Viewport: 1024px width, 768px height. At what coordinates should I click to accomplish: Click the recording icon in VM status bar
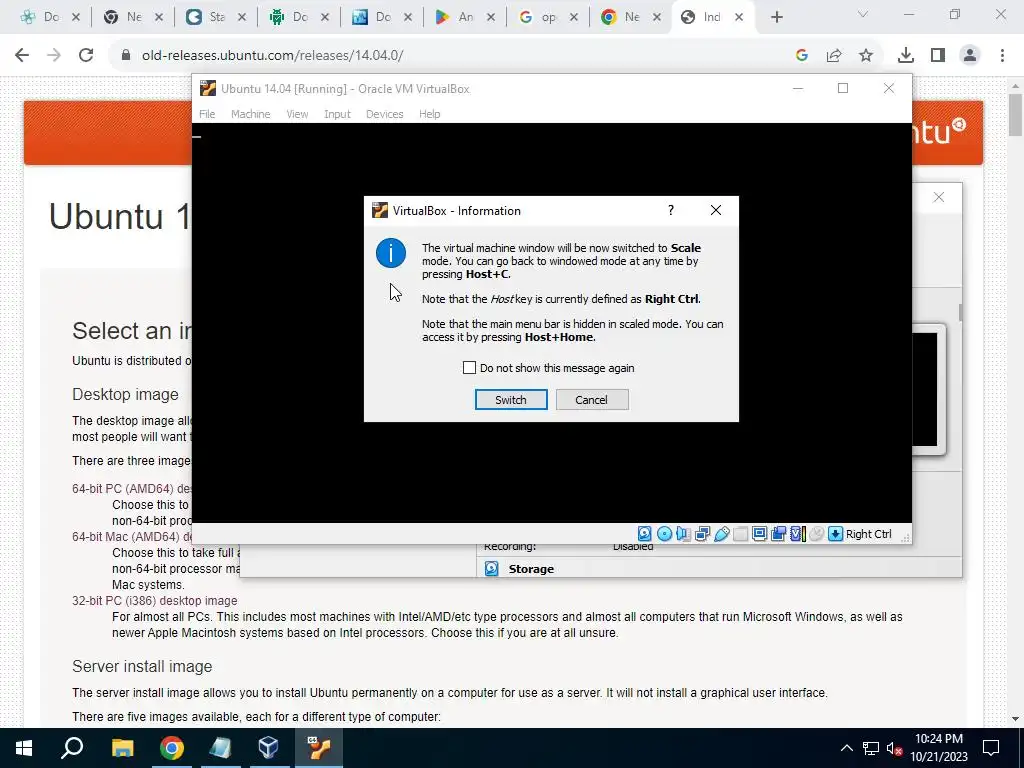point(778,534)
